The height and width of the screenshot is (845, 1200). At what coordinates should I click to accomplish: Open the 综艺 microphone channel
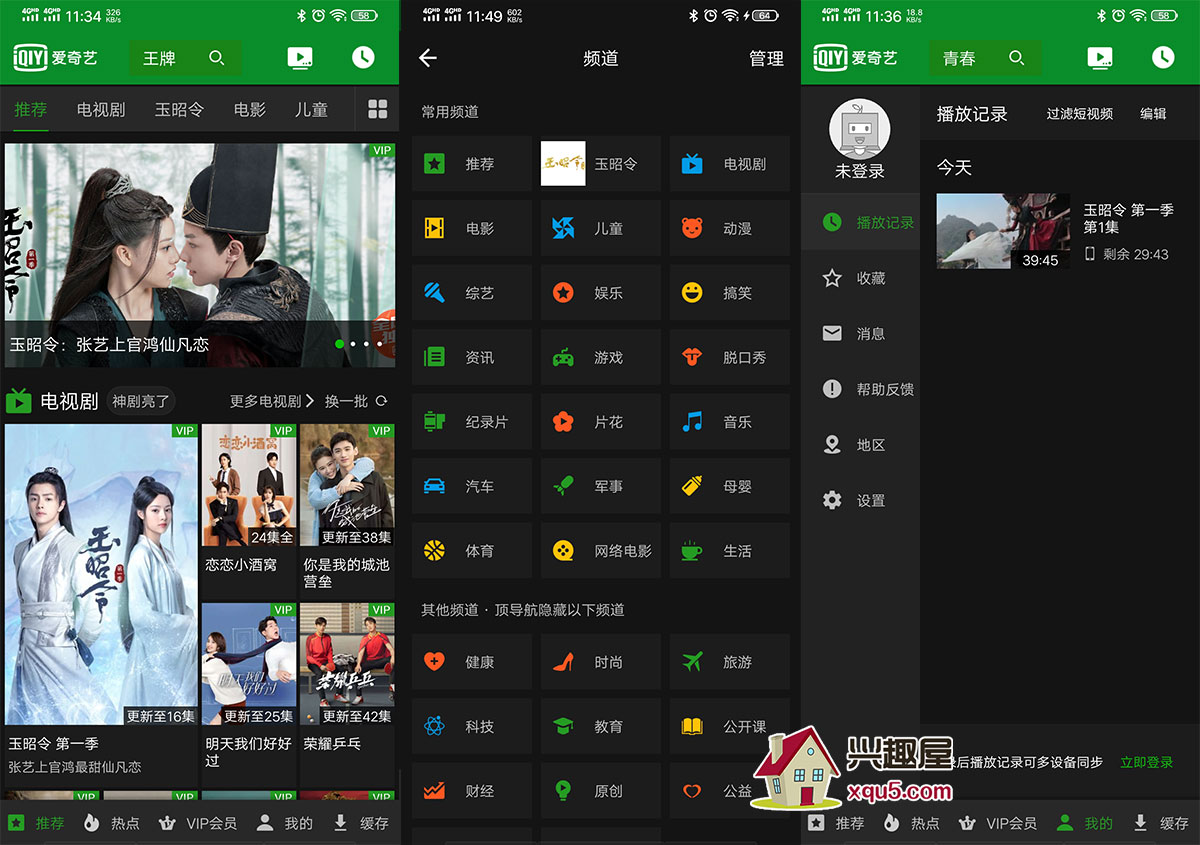(x=471, y=293)
